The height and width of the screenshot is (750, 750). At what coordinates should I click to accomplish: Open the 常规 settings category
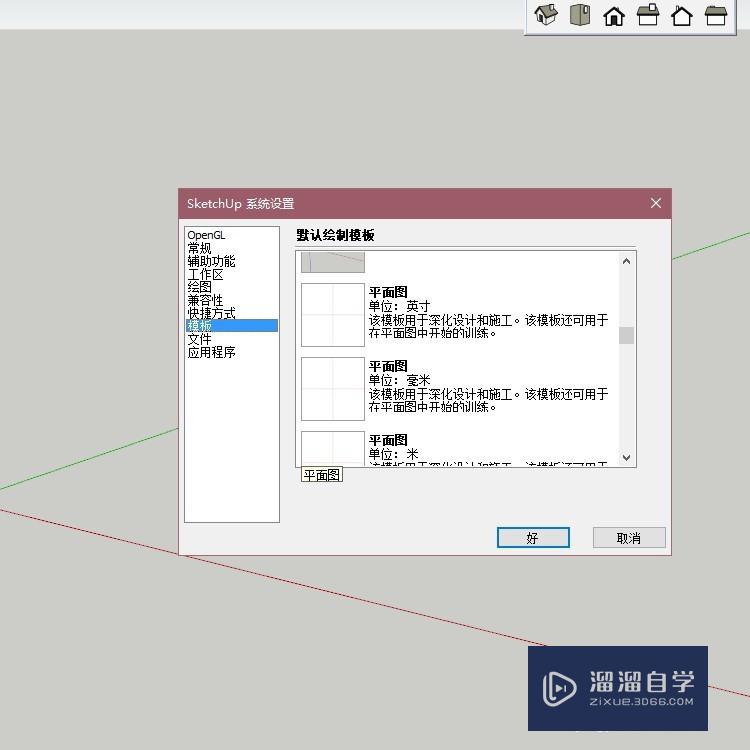(199, 248)
